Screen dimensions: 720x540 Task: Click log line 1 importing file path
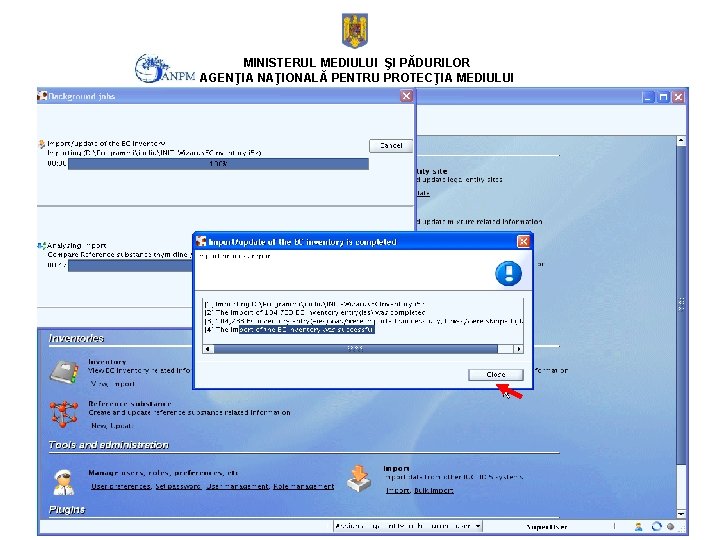pos(315,304)
